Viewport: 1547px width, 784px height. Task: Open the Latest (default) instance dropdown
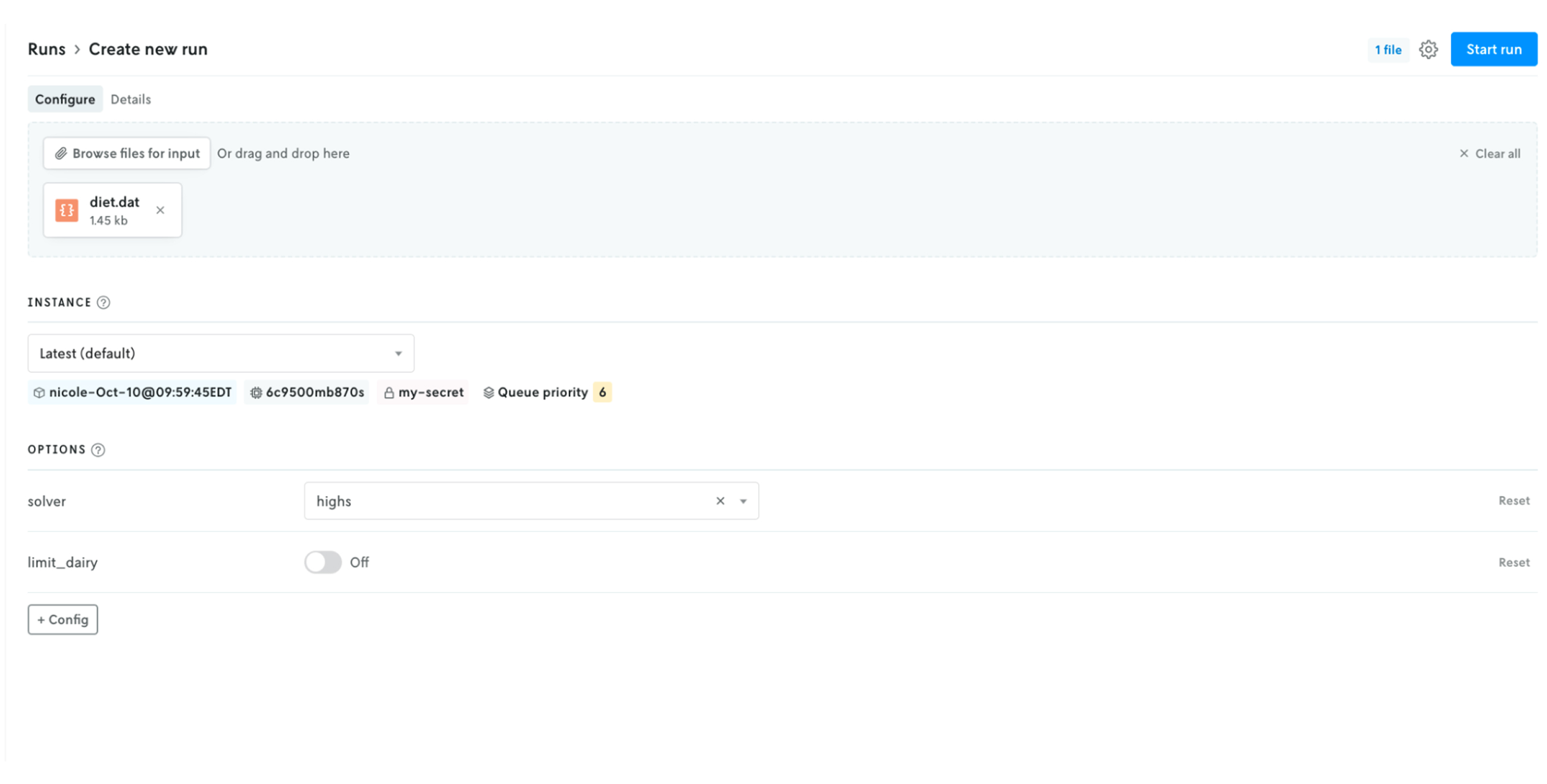point(220,353)
